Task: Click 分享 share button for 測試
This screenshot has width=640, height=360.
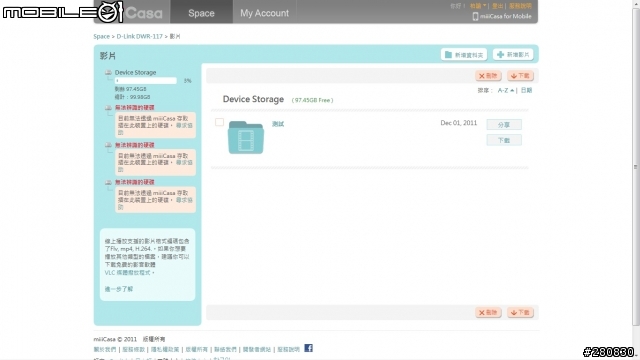Action: point(504,124)
